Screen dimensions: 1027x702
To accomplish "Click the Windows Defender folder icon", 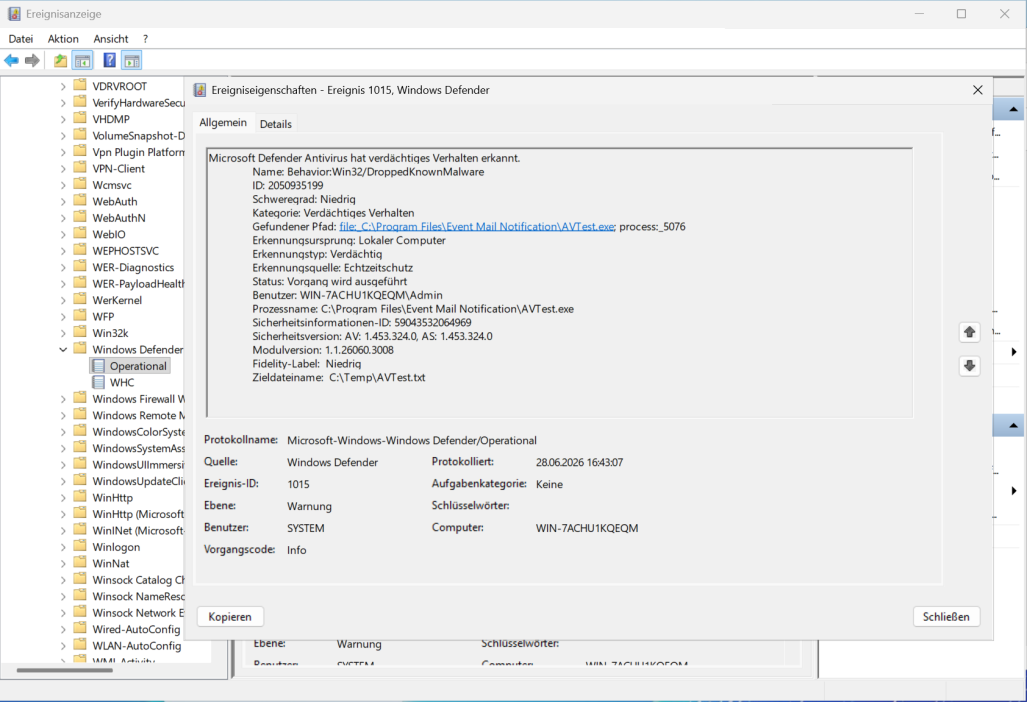I will (80, 348).
